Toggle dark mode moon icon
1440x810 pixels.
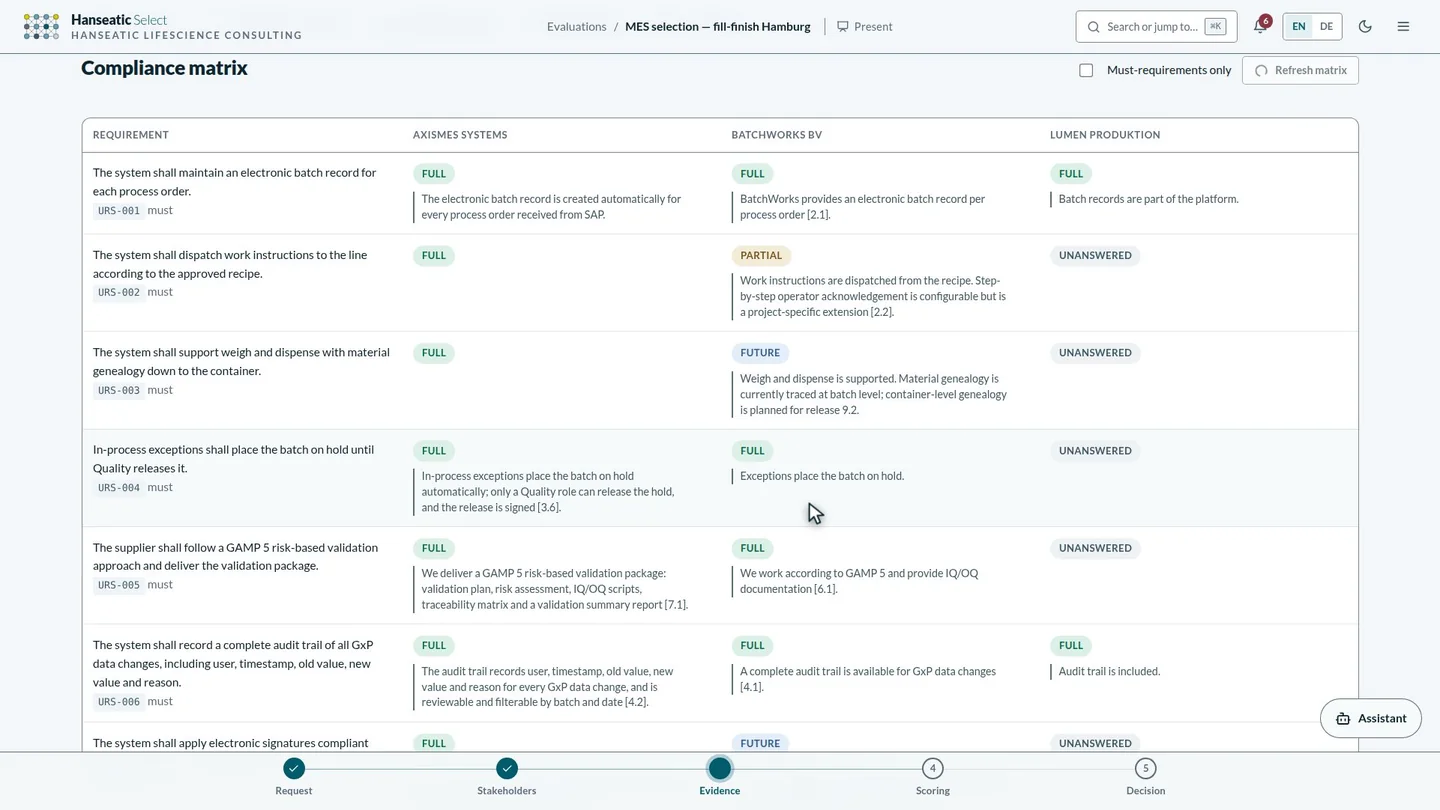click(1365, 27)
